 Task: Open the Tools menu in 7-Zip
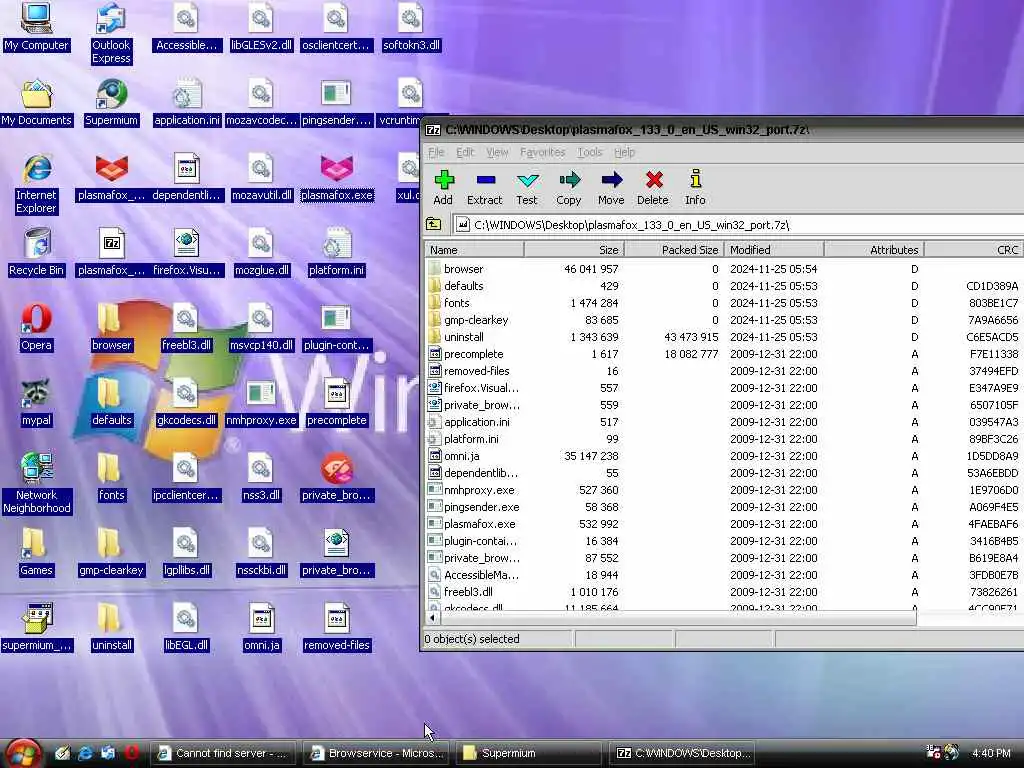(x=590, y=152)
